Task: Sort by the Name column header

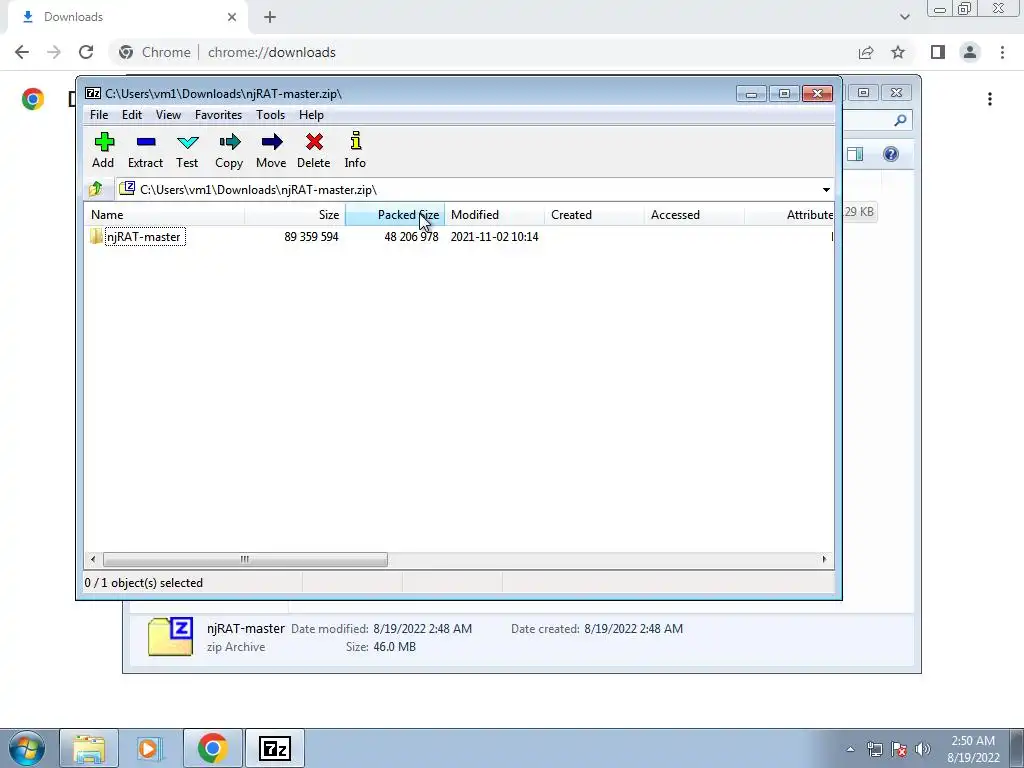Action: pyautogui.click(x=165, y=215)
